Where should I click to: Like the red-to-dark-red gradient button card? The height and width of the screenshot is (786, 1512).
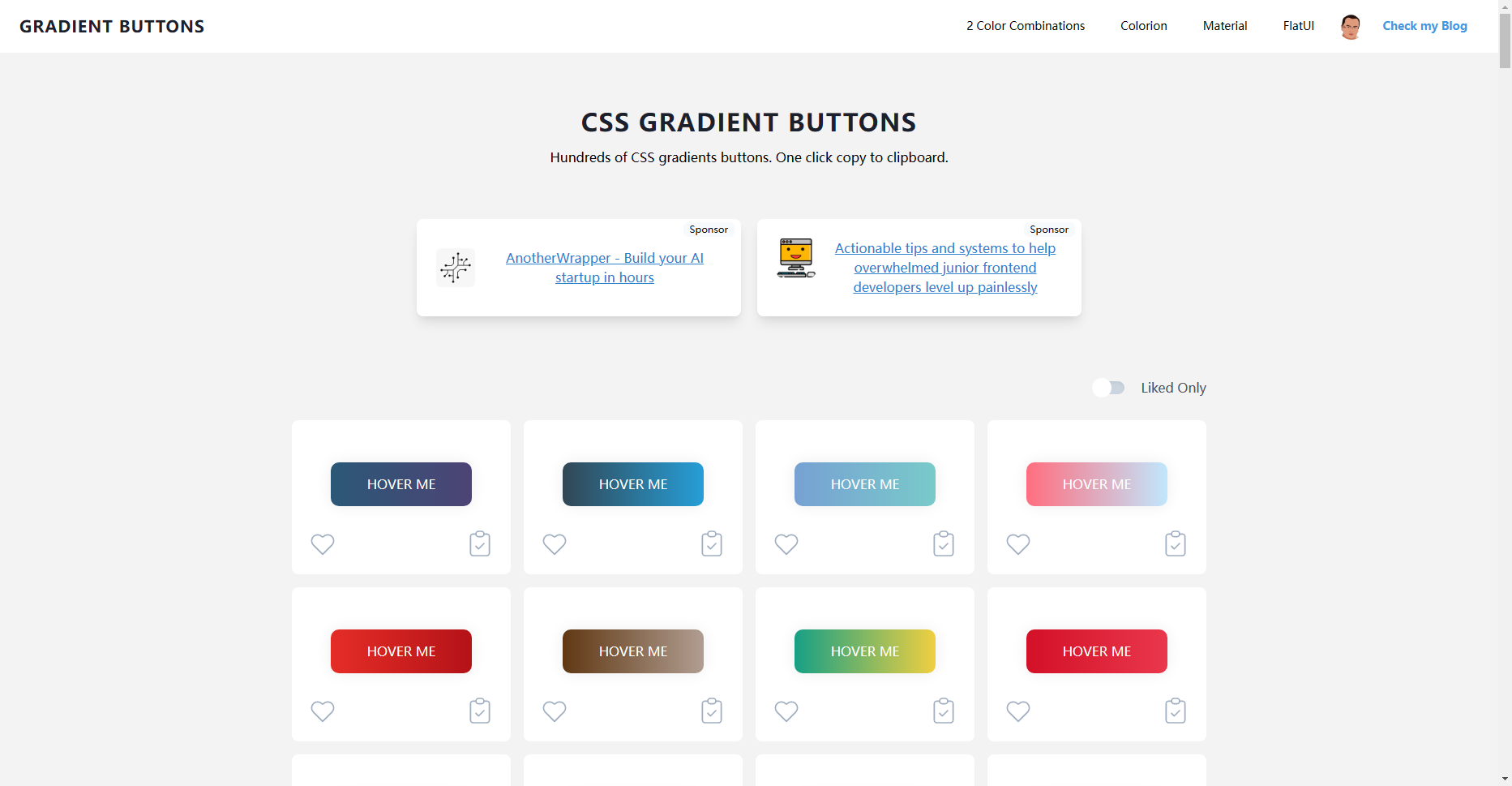323,711
